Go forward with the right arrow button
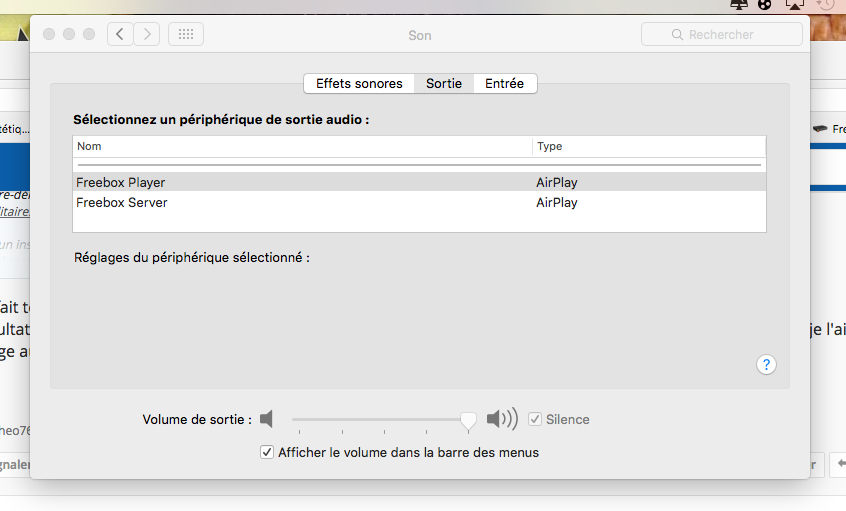 147,35
